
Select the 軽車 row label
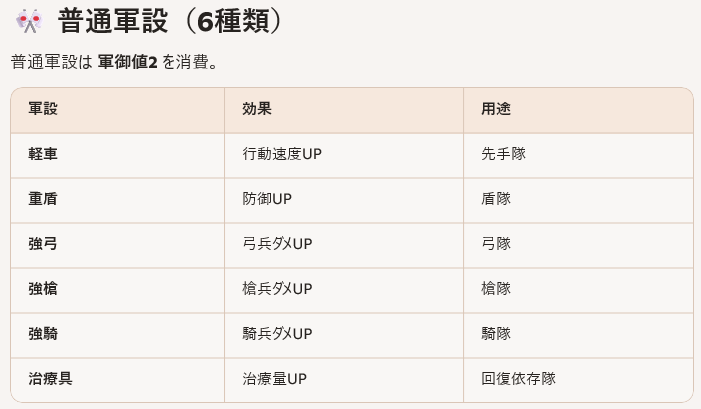43,155
